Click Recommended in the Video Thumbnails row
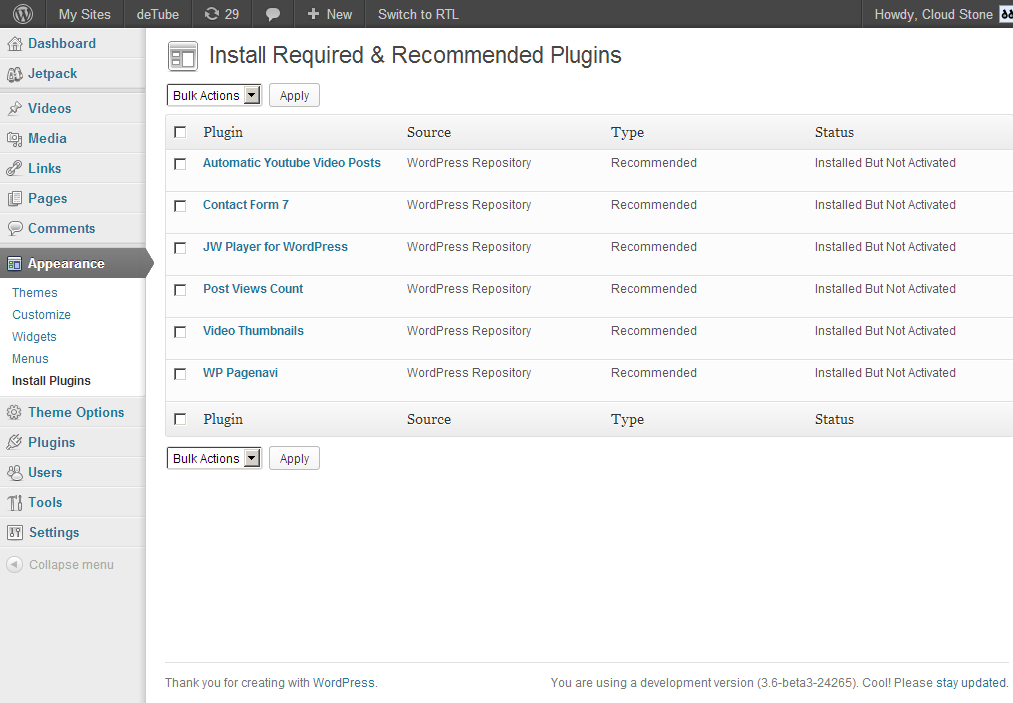This screenshot has width=1013, height=703. coord(654,331)
